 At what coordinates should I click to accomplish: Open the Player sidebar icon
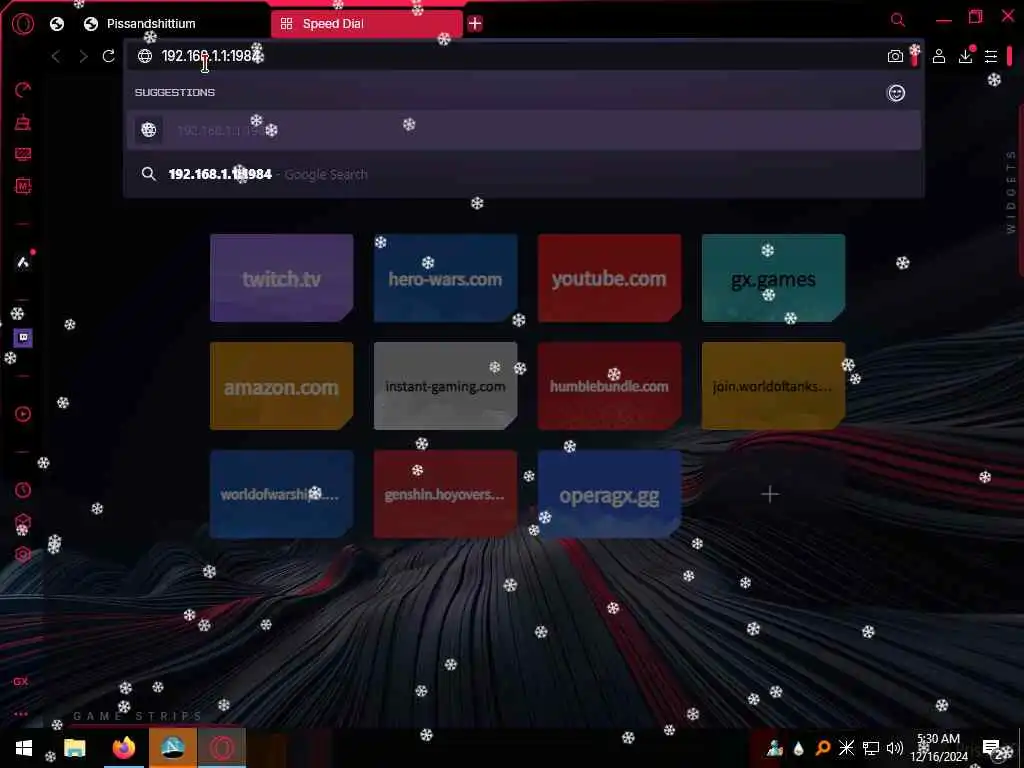[23, 414]
